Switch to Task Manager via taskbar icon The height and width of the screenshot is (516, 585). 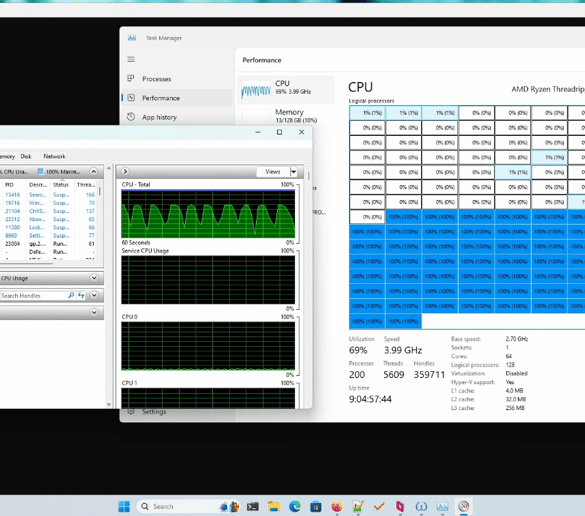pos(442,506)
